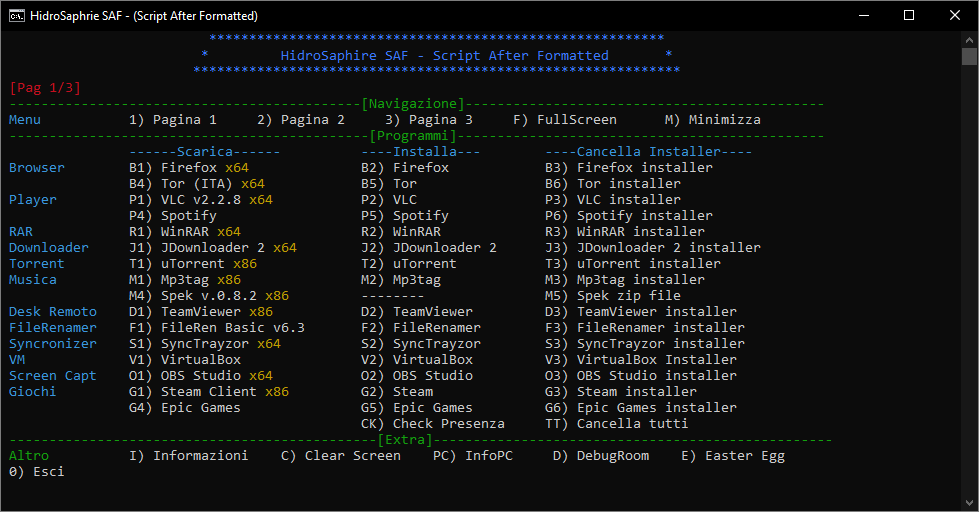The width and height of the screenshot is (979, 512).
Task: Click 'P1) VLC v2.2.8 x64' entry
Action: [201, 200]
